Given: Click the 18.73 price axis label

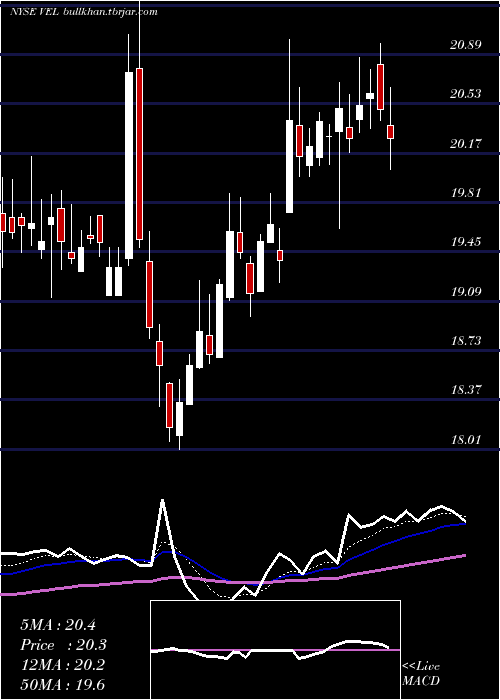Looking at the screenshot, I should coord(466,341).
